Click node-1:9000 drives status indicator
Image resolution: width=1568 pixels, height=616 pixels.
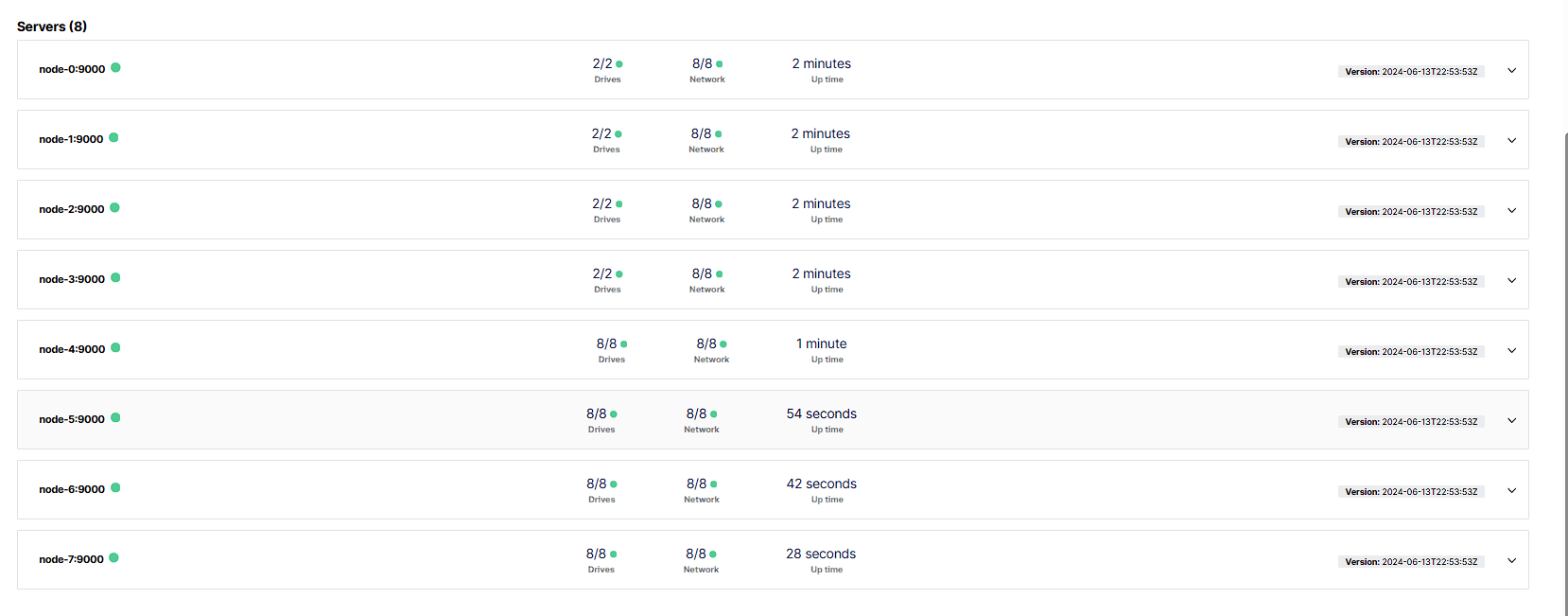(x=618, y=134)
